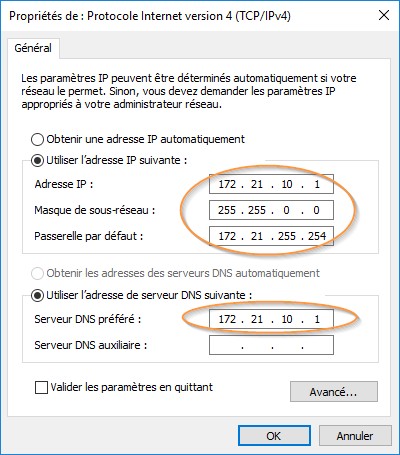The image size is (400, 455).
Task: Click the Serveur DNS auxiliaire label text
Action: 90,345
